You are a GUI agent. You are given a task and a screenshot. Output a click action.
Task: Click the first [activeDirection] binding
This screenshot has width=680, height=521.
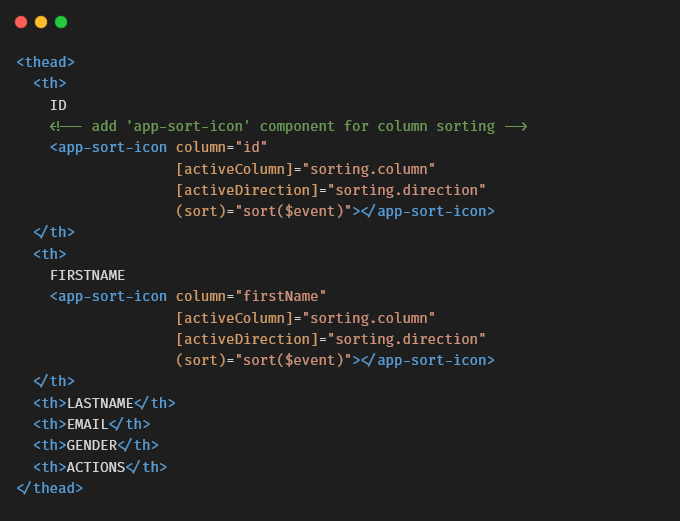[x=247, y=190]
